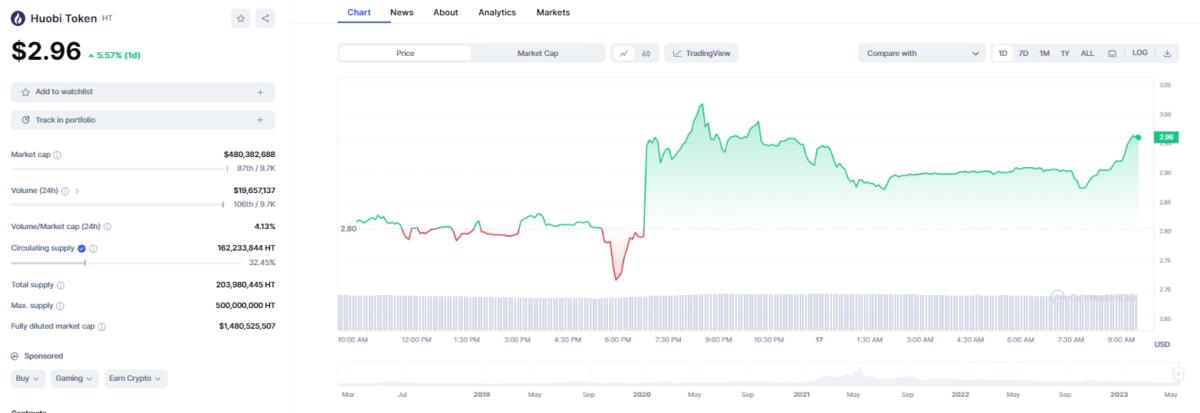Click the $1,480,525,507 diluted cap value
The width and height of the screenshot is (1200, 413).
[x=247, y=326]
